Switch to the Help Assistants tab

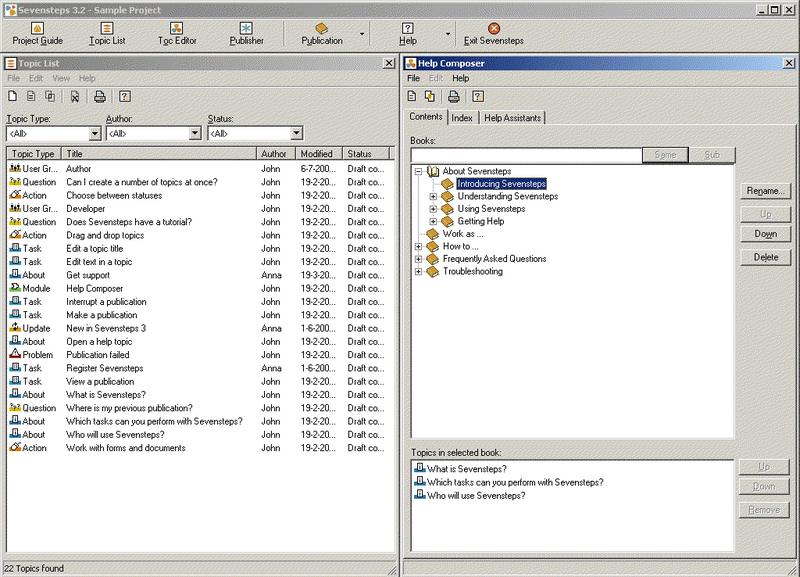tap(512, 118)
